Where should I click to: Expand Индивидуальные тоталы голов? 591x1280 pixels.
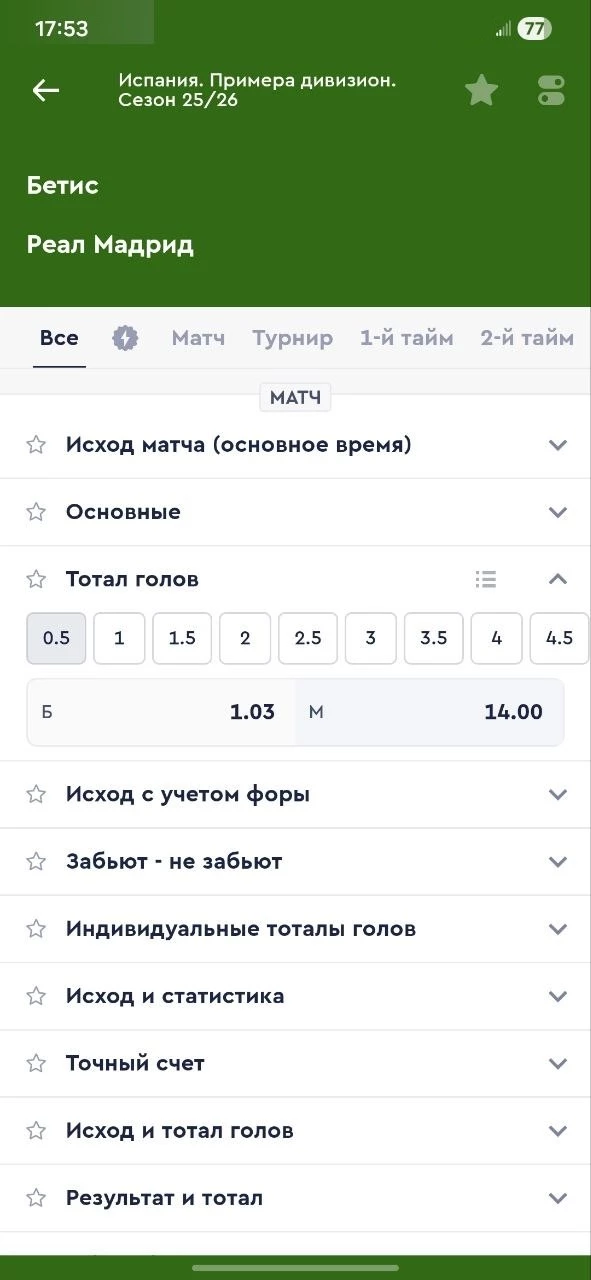tap(558, 928)
